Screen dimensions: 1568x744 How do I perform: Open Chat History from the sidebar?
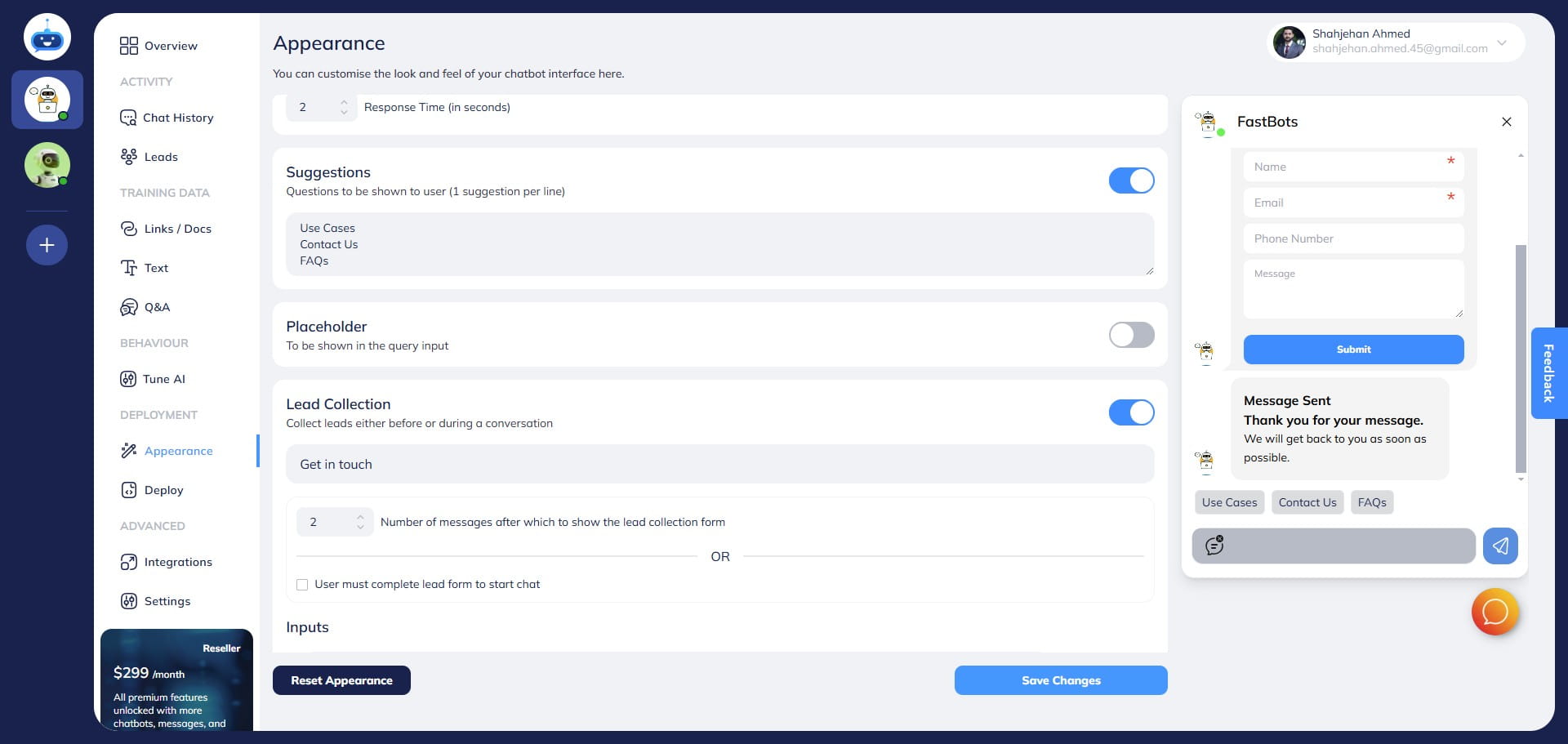(x=177, y=118)
